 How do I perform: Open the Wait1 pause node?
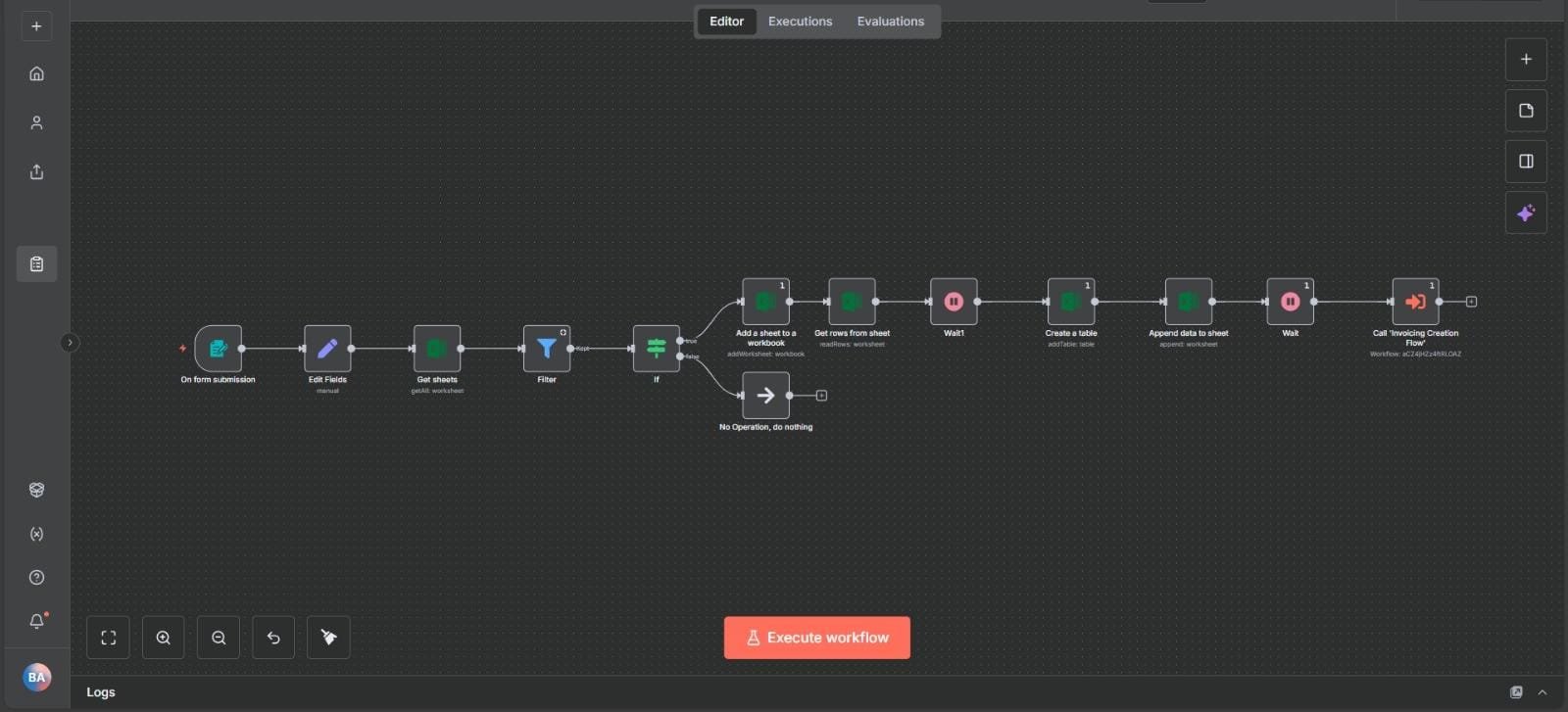(x=954, y=302)
